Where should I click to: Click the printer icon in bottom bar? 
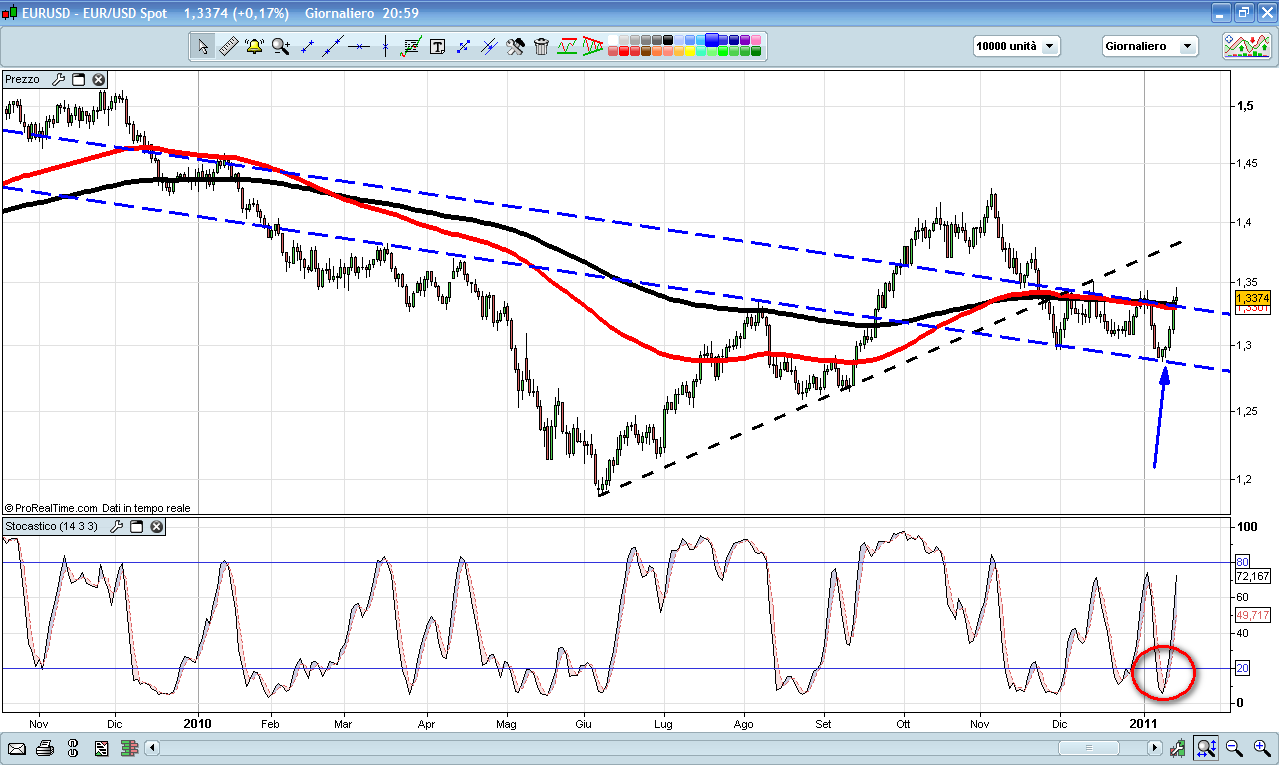[x=45, y=748]
